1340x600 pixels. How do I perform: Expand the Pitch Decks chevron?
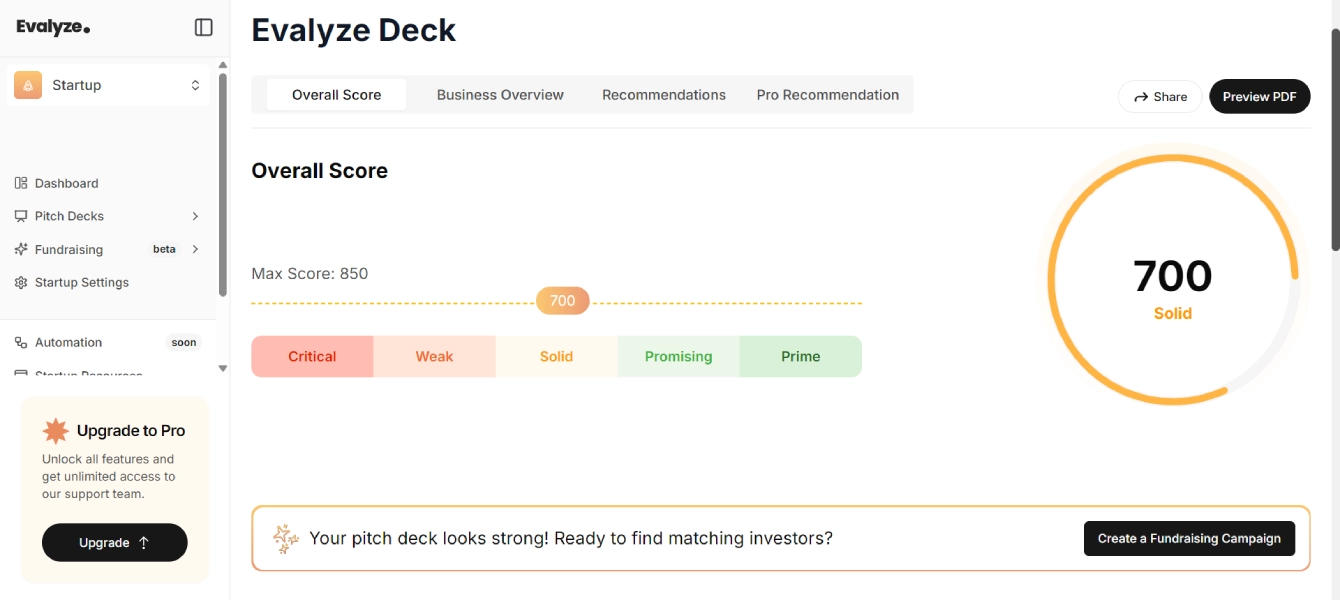click(195, 216)
